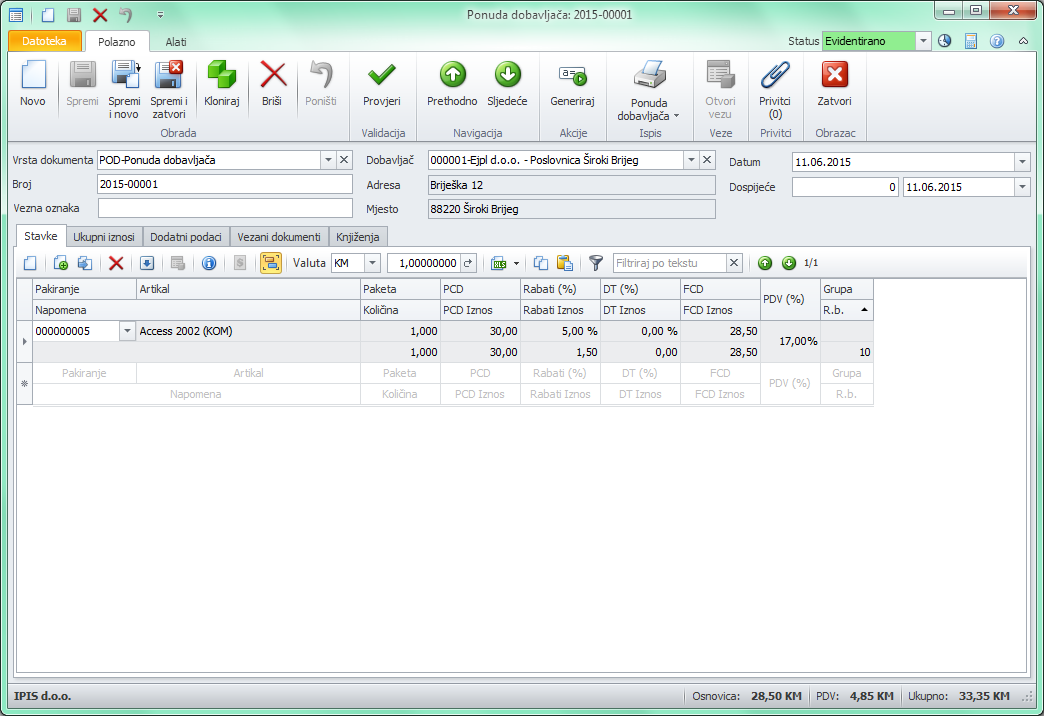
Task: Focus the Filtriraj po tekstu search box
Action: pyautogui.click(x=669, y=263)
